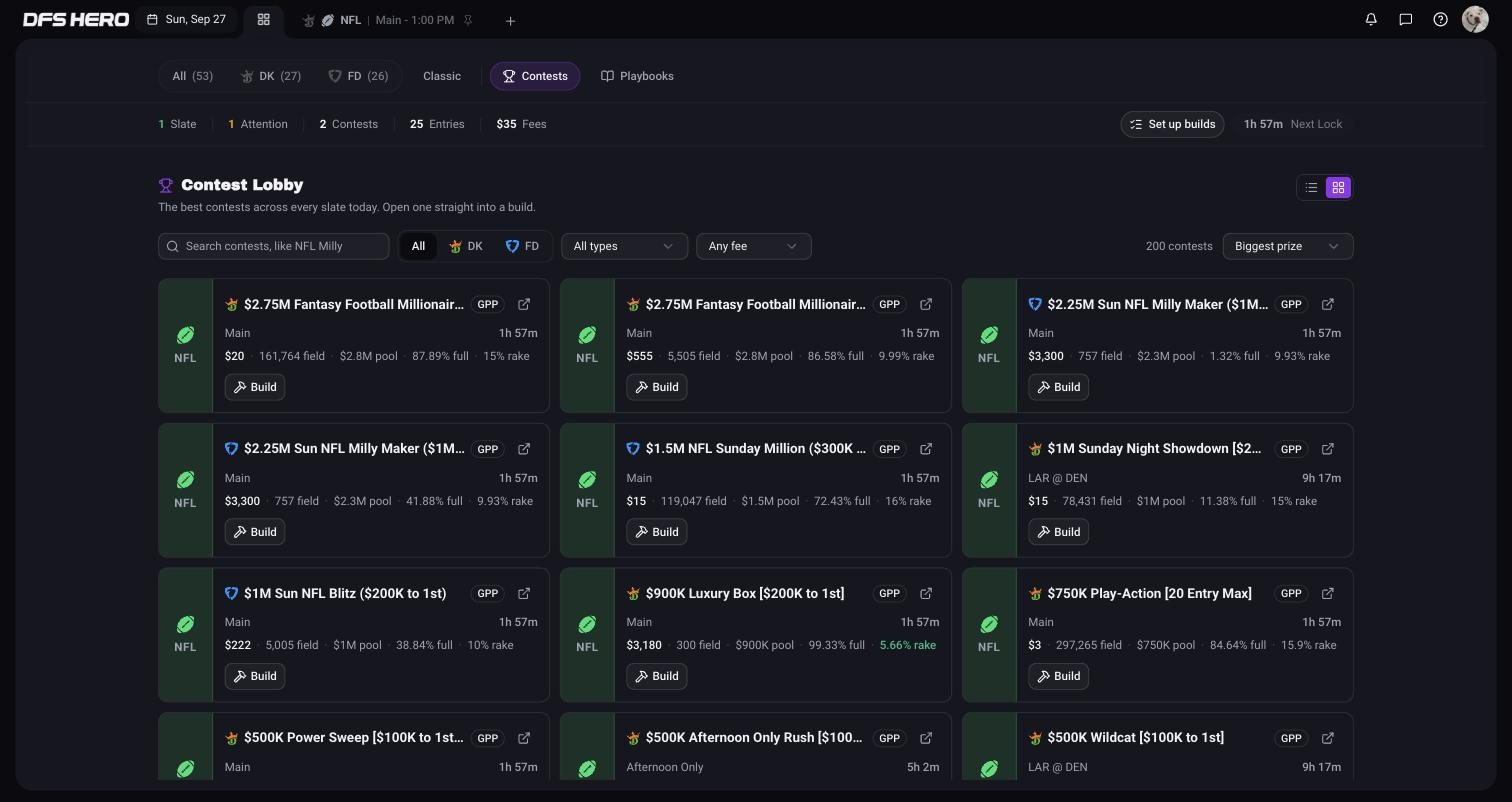Viewport: 1512px width, 802px height.
Task: Open the dashboard grid icon in the top bar
Action: pos(263,19)
